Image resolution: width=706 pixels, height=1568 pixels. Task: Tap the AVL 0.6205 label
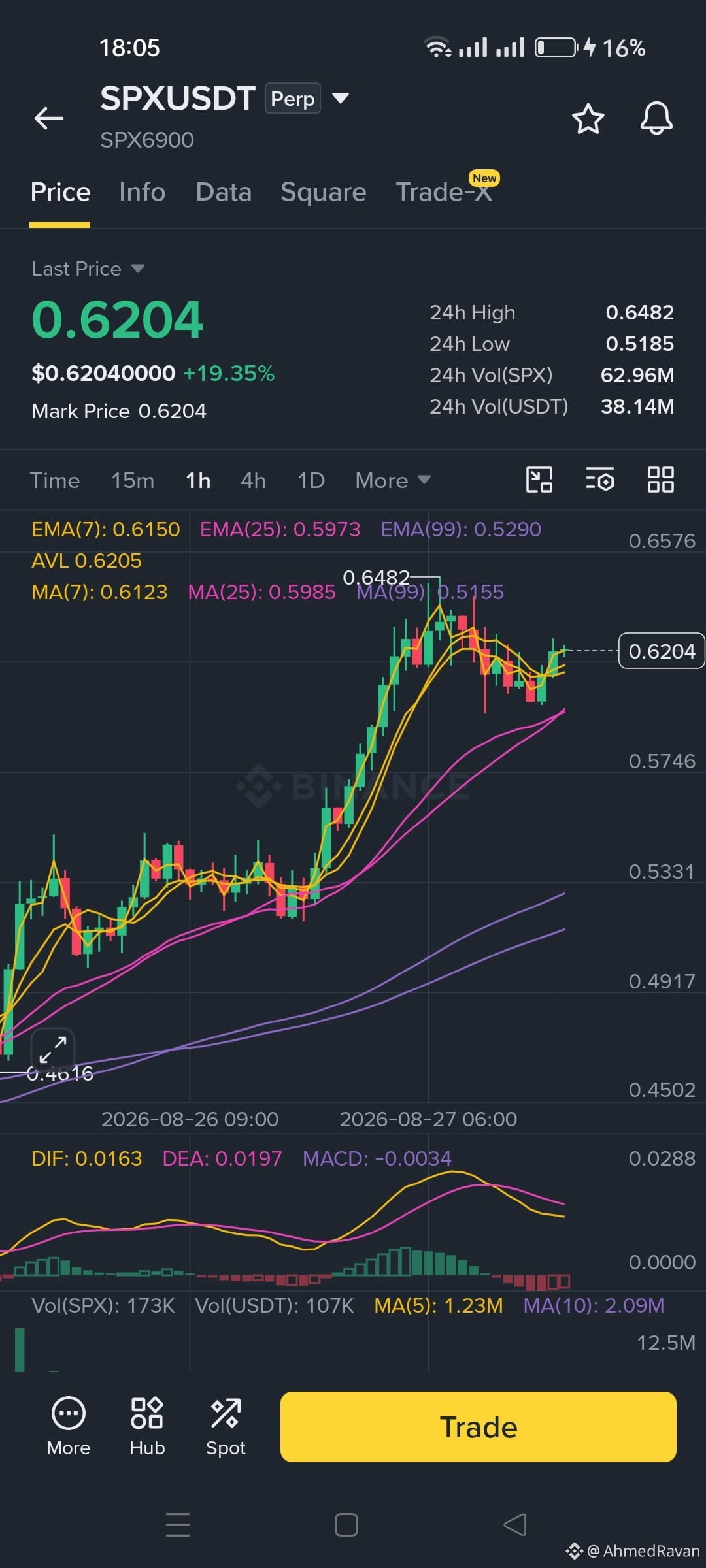[86, 561]
